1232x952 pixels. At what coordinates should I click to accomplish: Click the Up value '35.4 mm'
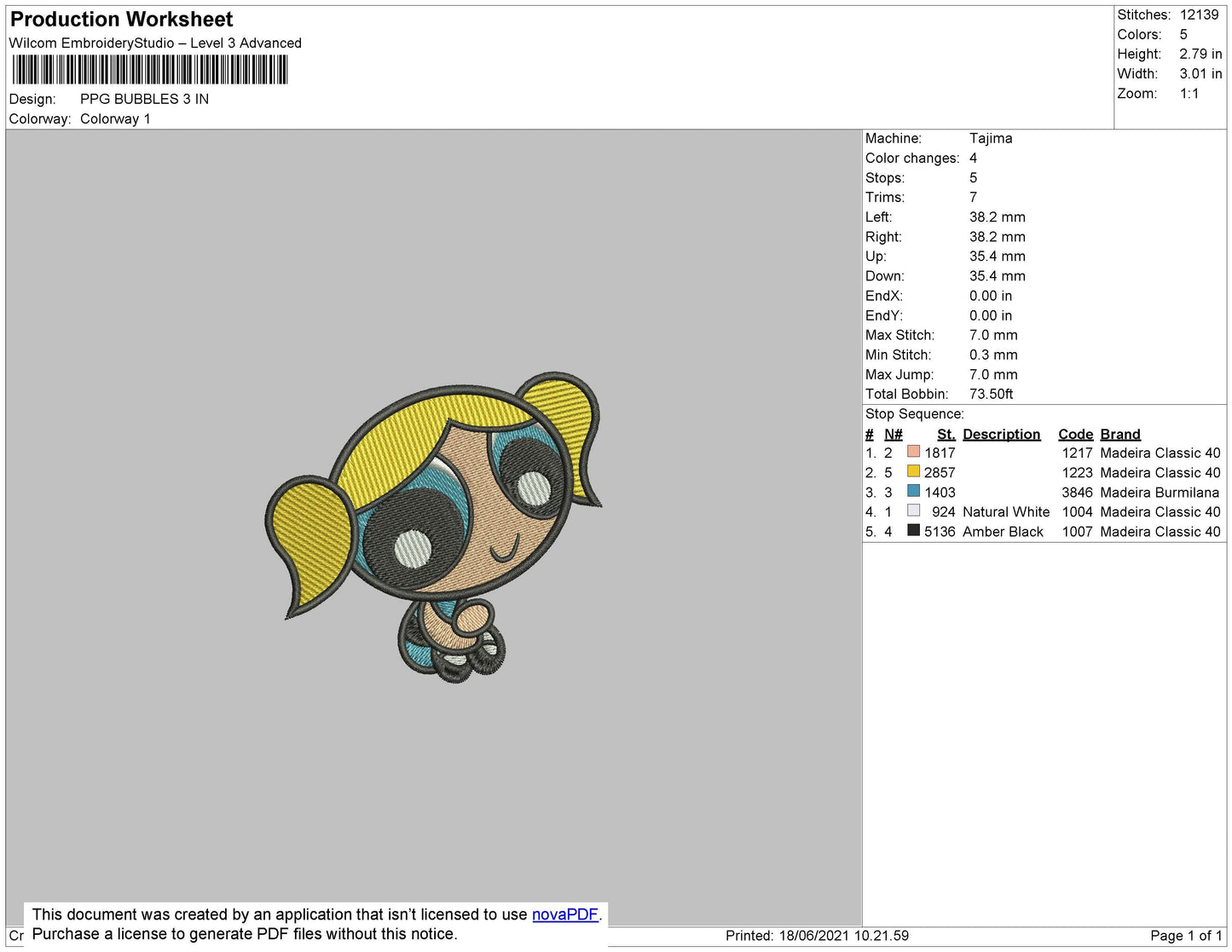(998, 256)
